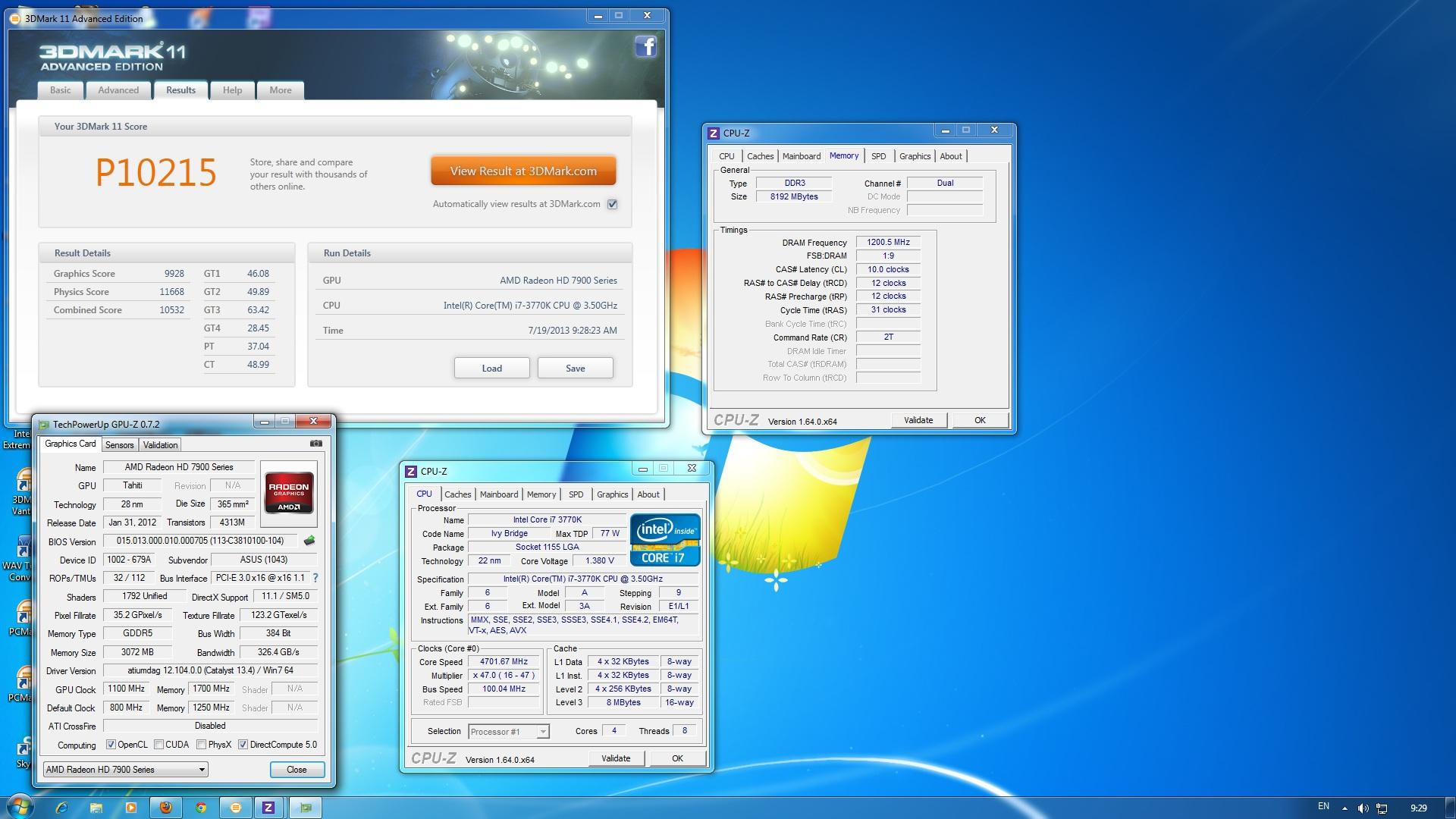Click the DRAM Frequency value field
The image size is (1456, 819).
tap(888, 243)
